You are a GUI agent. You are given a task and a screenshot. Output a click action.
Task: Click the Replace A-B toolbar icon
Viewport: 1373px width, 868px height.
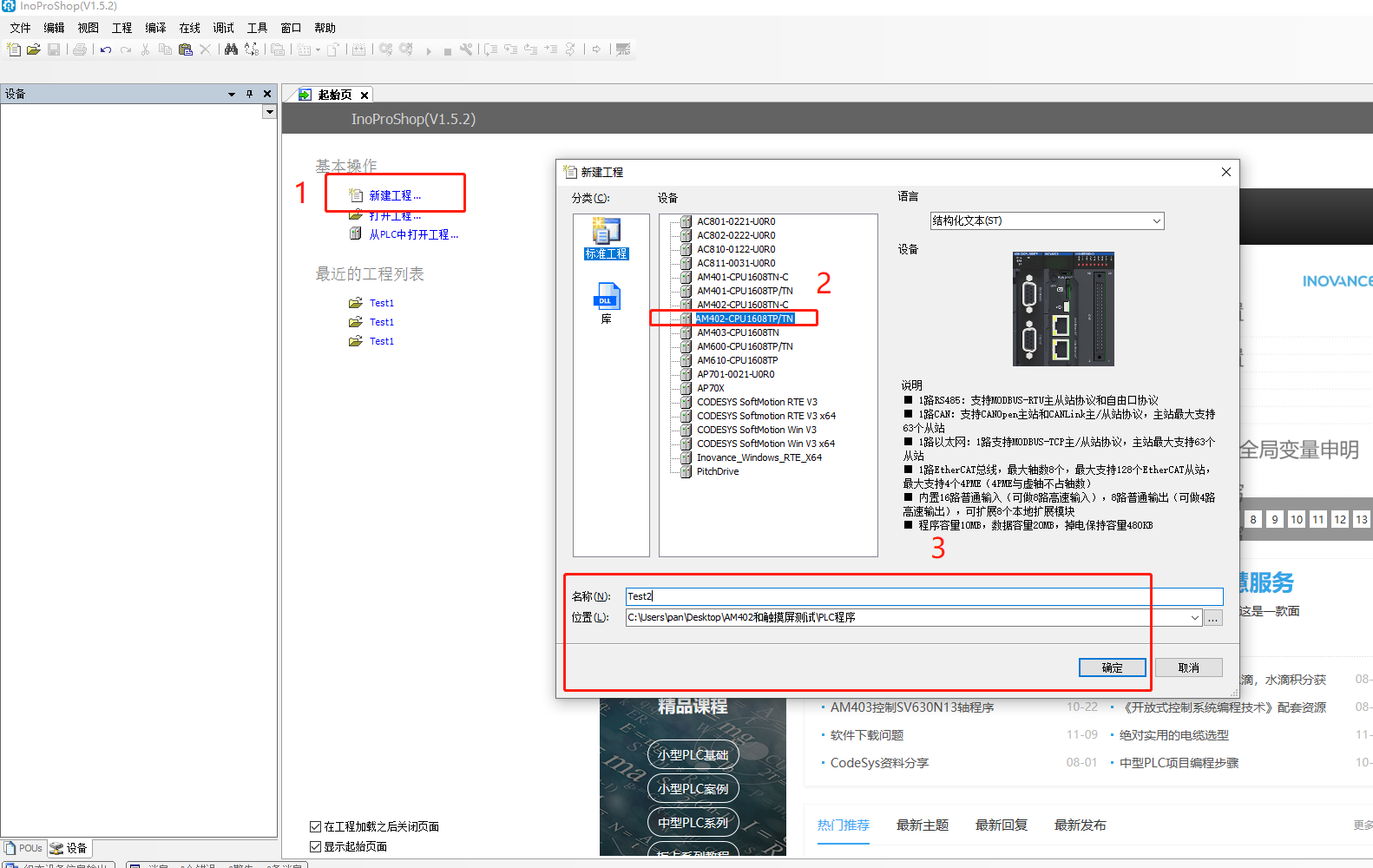[252, 49]
